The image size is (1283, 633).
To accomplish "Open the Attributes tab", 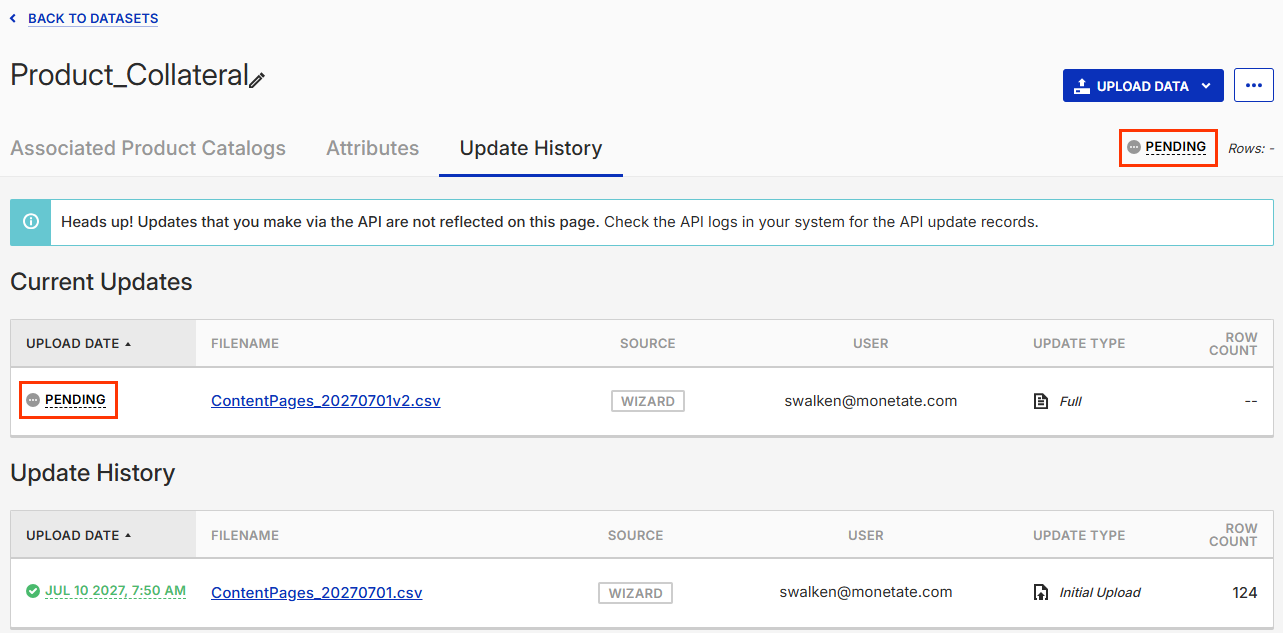I will click(x=373, y=148).
